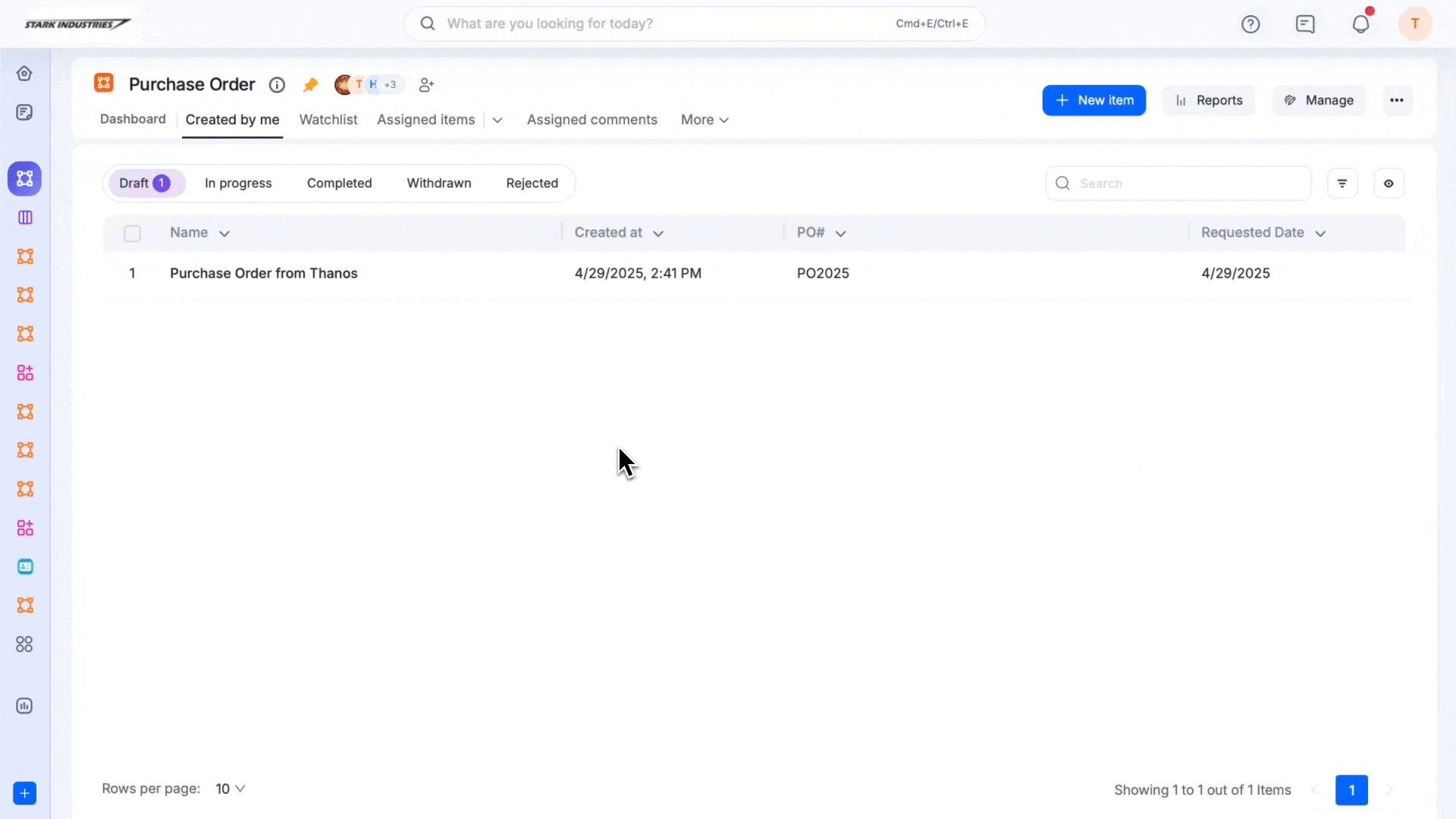Open the teal form icon in sidebar
This screenshot has height=819, width=1456.
point(25,566)
